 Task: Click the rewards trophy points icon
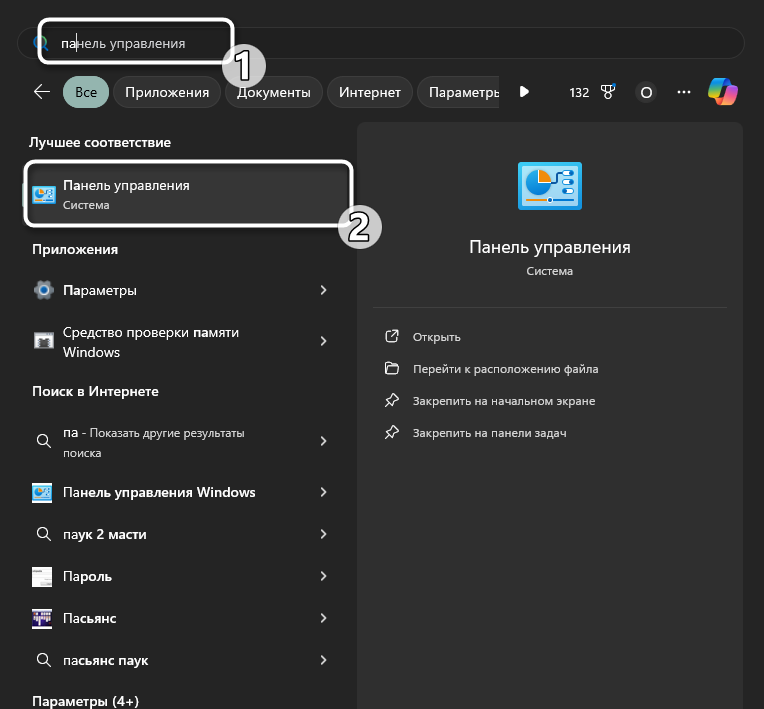pyautogui.click(x=607, y=92)
